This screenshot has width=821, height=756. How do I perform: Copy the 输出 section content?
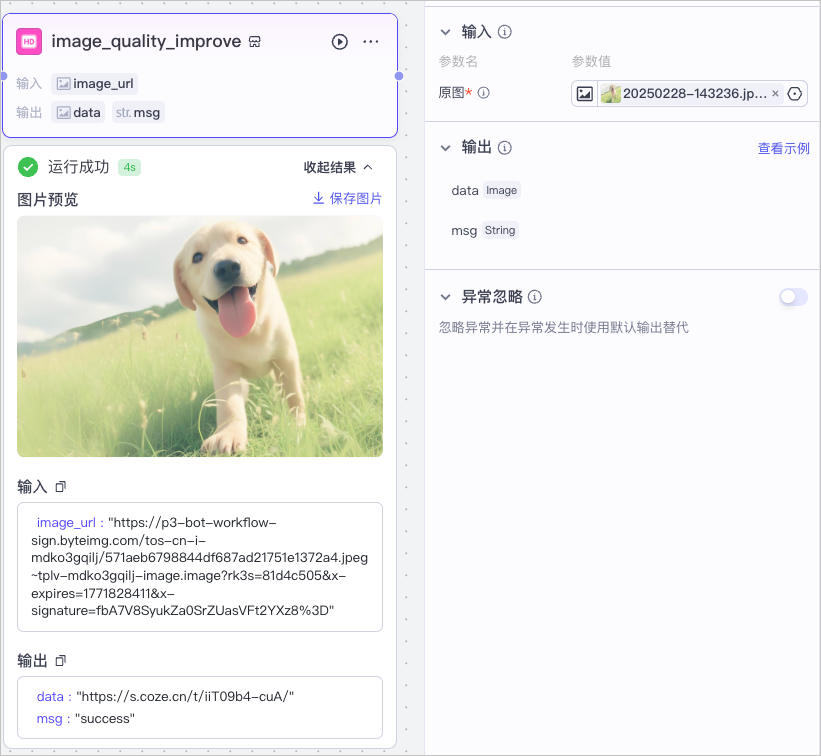(61, 661)
